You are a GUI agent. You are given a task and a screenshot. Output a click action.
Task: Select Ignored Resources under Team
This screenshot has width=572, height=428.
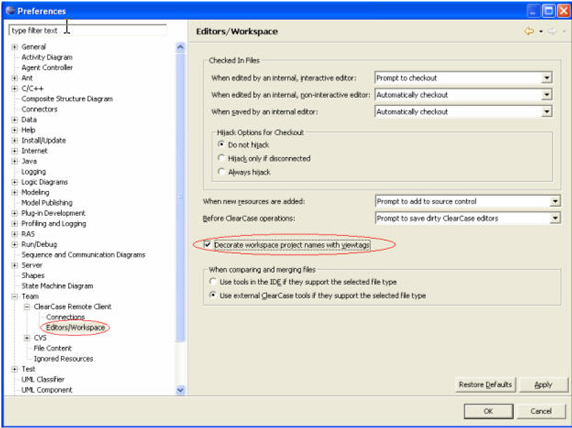click(x=63, y=359)
